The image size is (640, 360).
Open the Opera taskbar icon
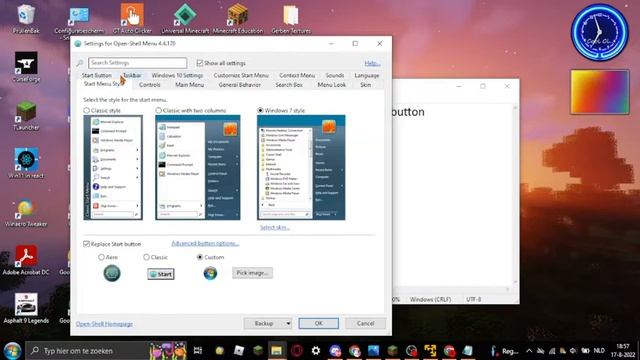297,351
